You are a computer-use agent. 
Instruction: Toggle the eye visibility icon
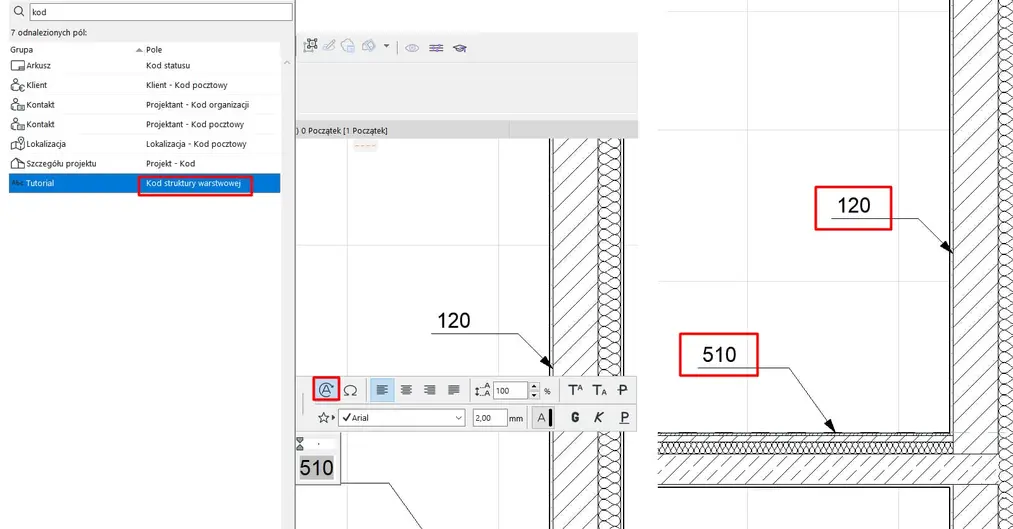(412, 48)
